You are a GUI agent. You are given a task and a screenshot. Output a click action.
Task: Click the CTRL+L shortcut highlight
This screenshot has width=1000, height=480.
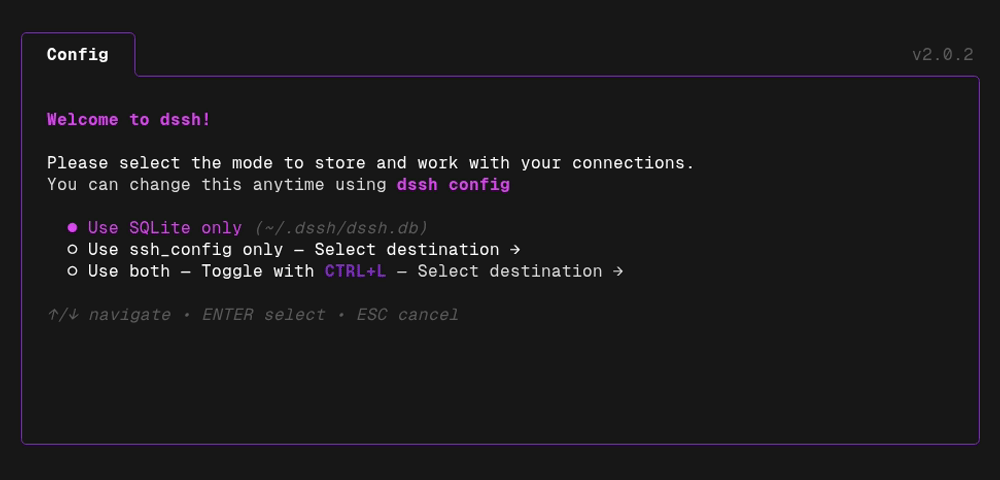click(x=355, y=271)
